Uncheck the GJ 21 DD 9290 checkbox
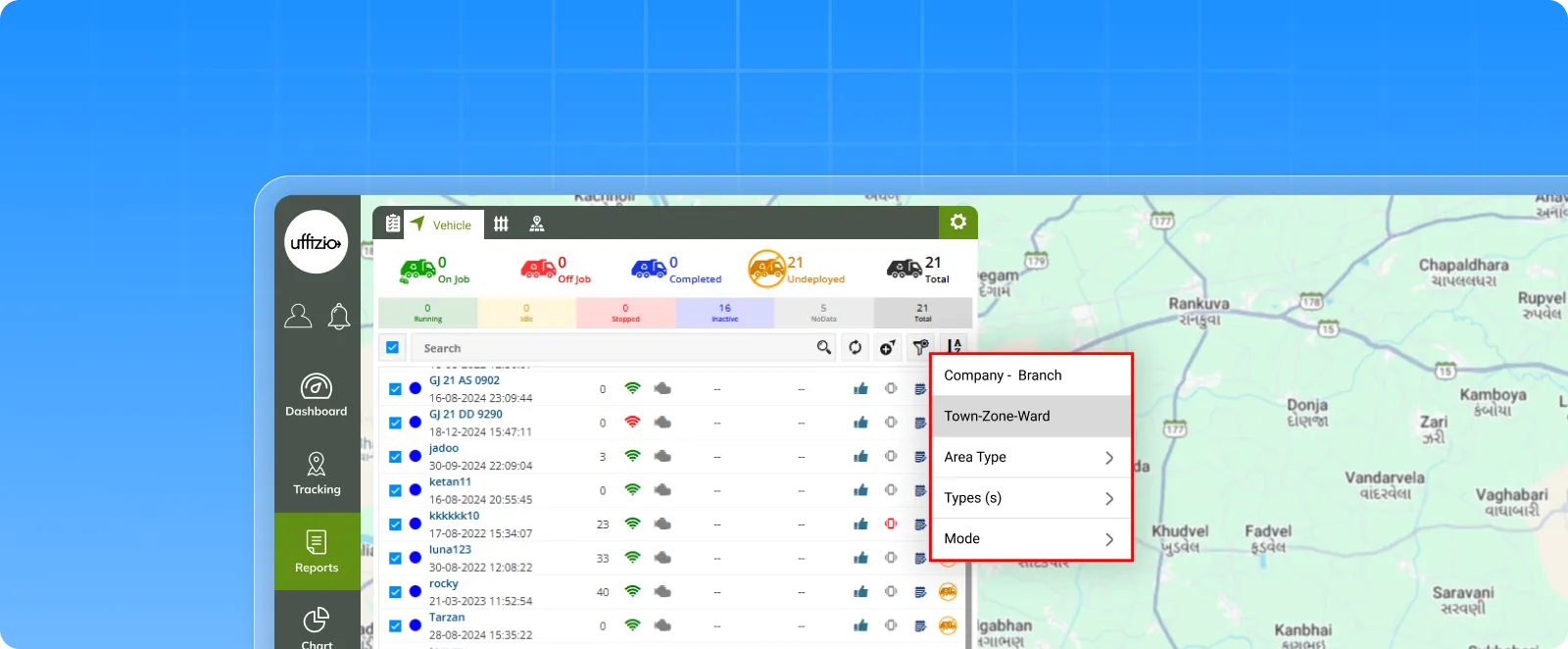 (395, 424)
